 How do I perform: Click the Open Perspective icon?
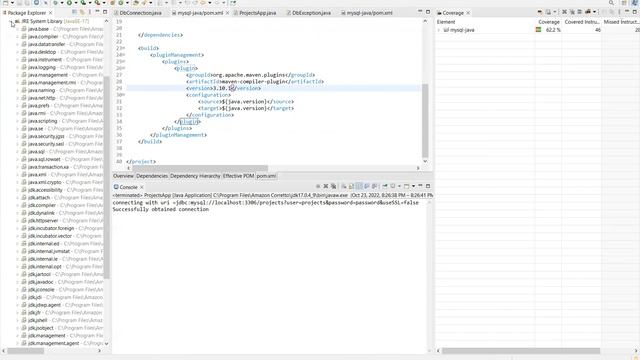point(624,2)
